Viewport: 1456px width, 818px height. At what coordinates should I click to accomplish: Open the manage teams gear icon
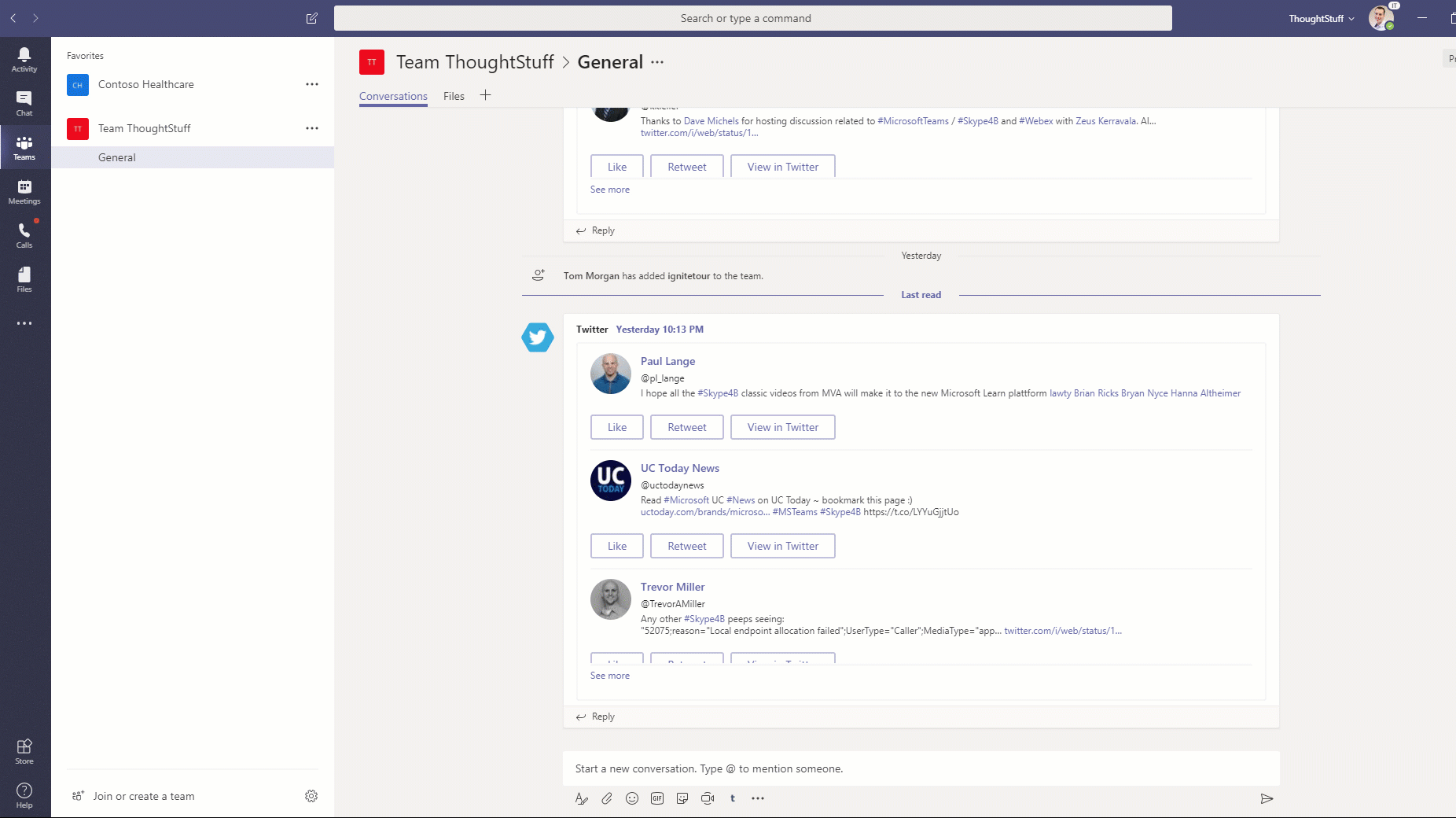pos(311,796)
